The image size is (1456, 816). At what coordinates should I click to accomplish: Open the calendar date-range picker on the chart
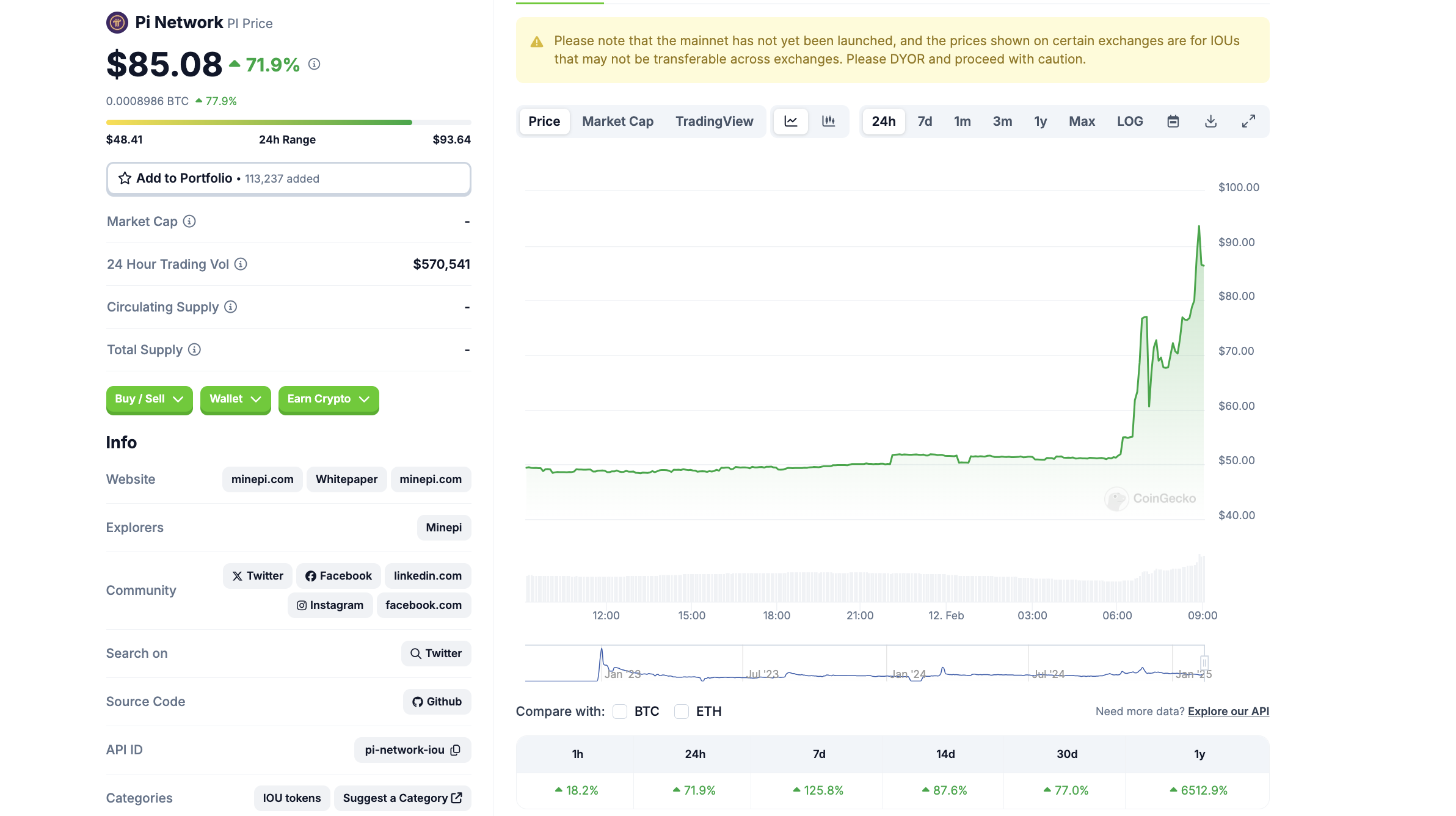pyautogui.click(x=1173, y=121)
